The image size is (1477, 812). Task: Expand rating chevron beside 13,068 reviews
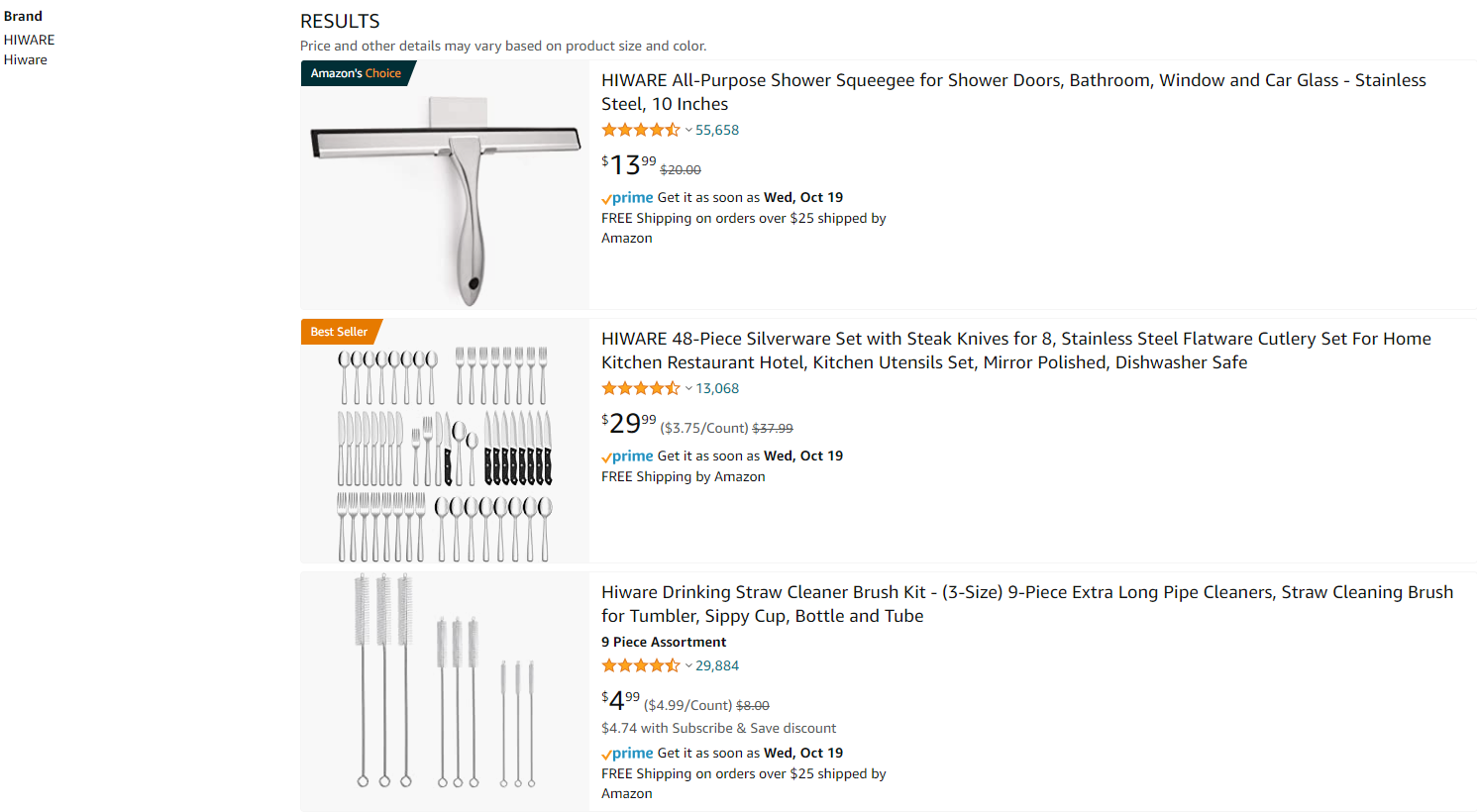point(688,388)
